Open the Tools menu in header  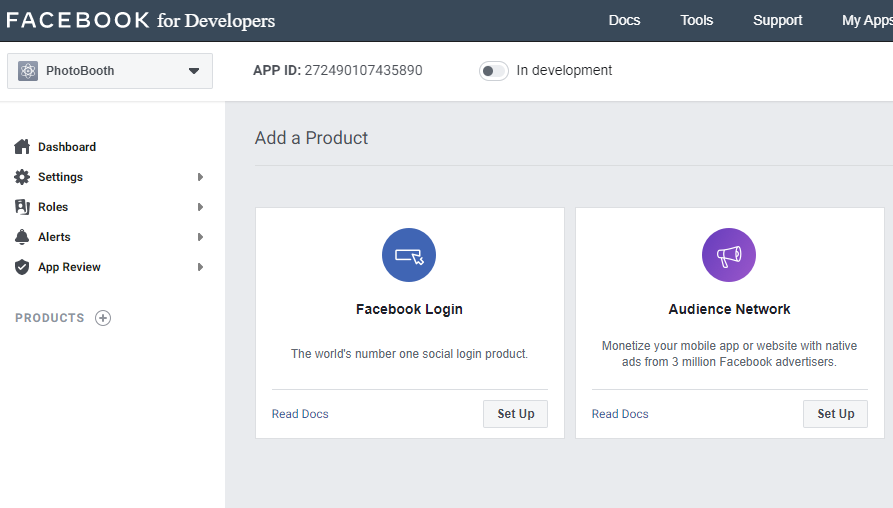pos(697,20)
